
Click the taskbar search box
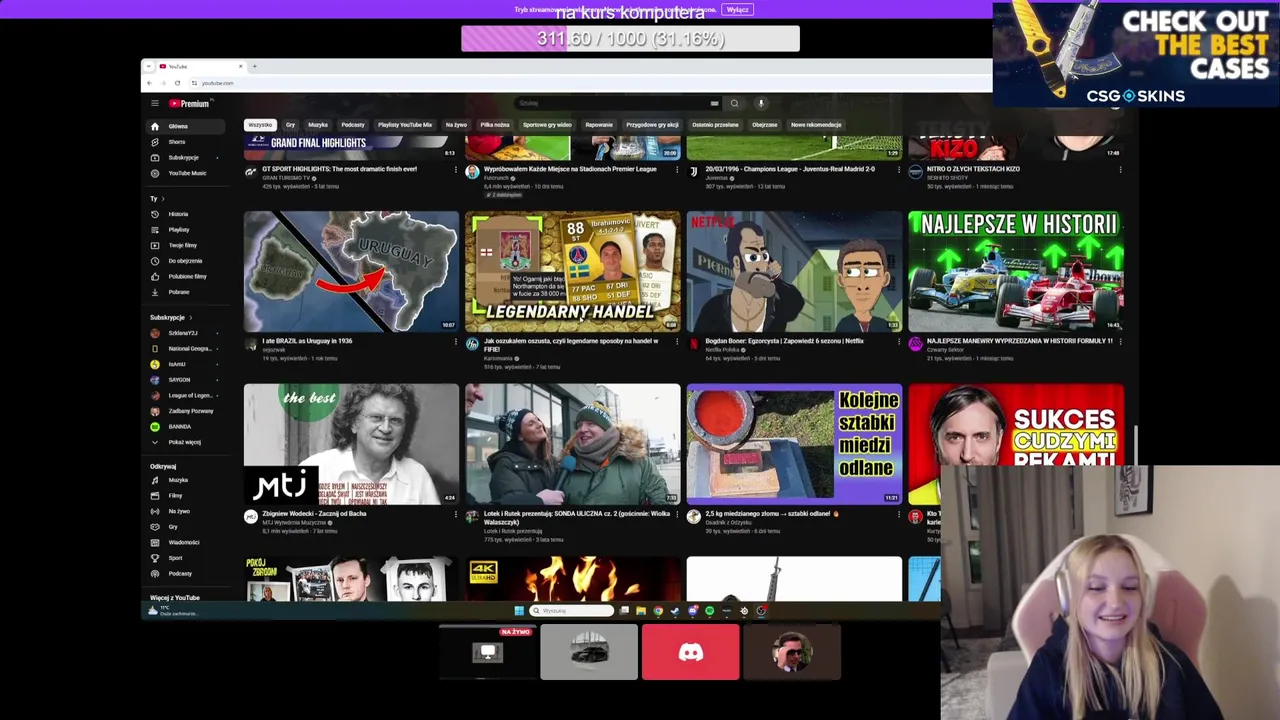(572, 611)
